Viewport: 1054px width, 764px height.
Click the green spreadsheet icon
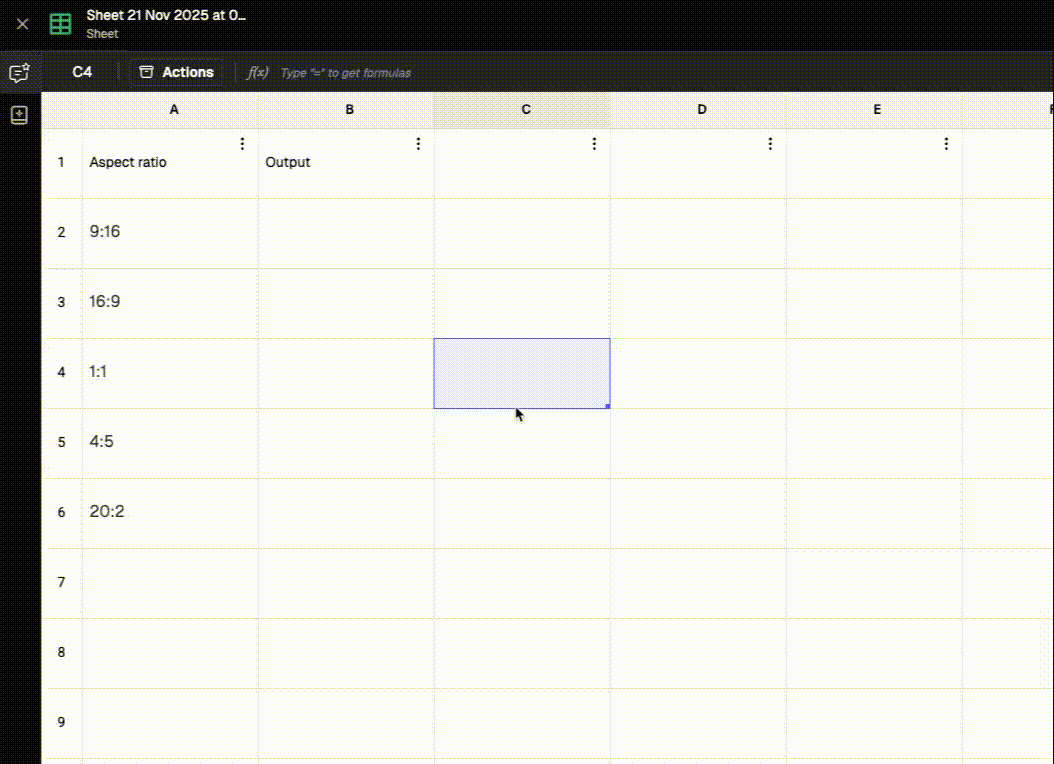click(61, 24)
